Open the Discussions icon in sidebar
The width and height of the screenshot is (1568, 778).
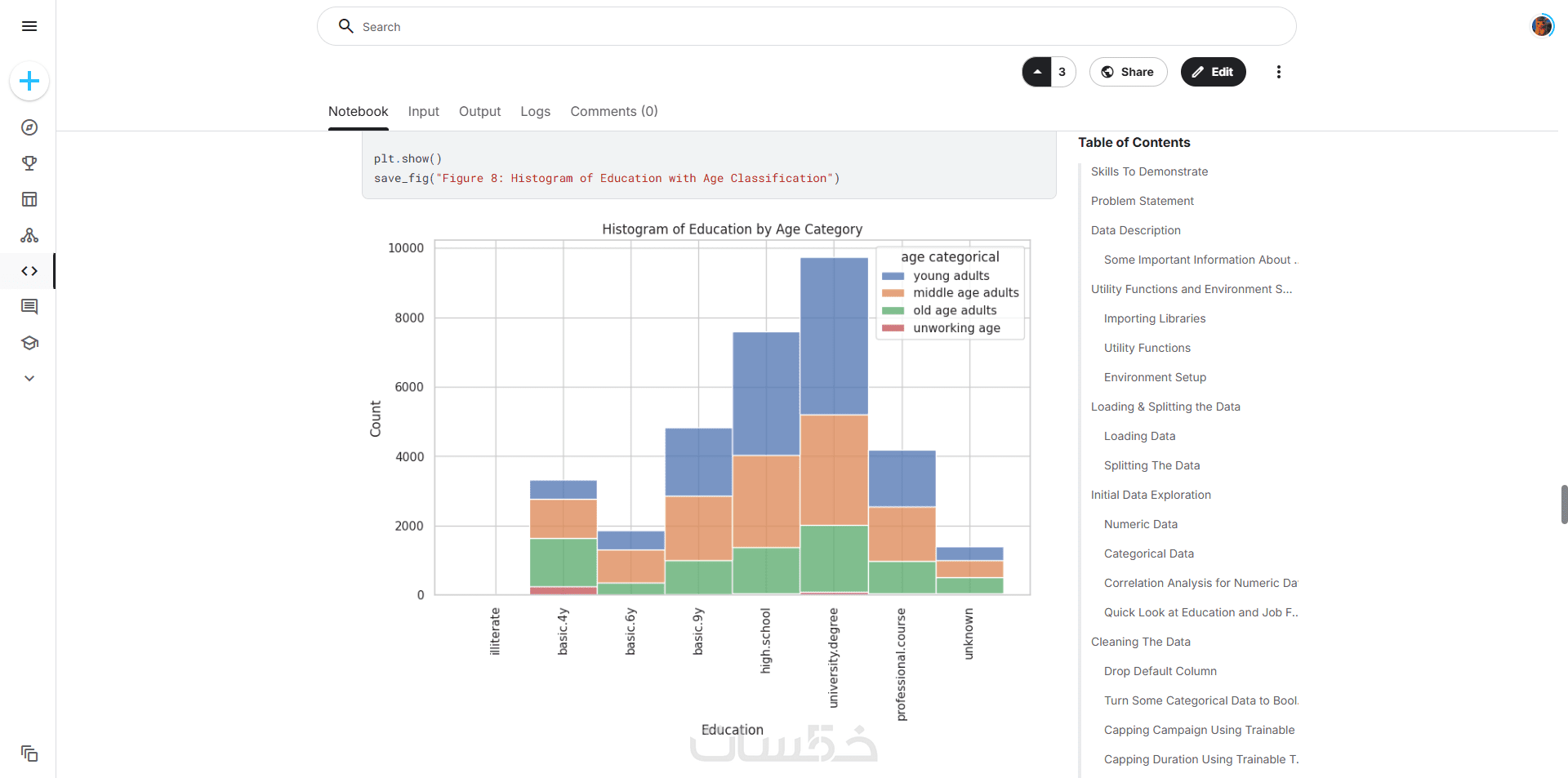click(29, 307)
